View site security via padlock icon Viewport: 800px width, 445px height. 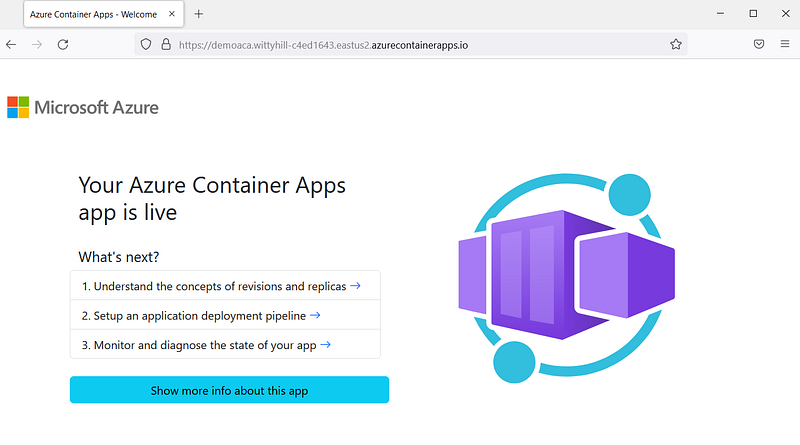coord(166,45)
